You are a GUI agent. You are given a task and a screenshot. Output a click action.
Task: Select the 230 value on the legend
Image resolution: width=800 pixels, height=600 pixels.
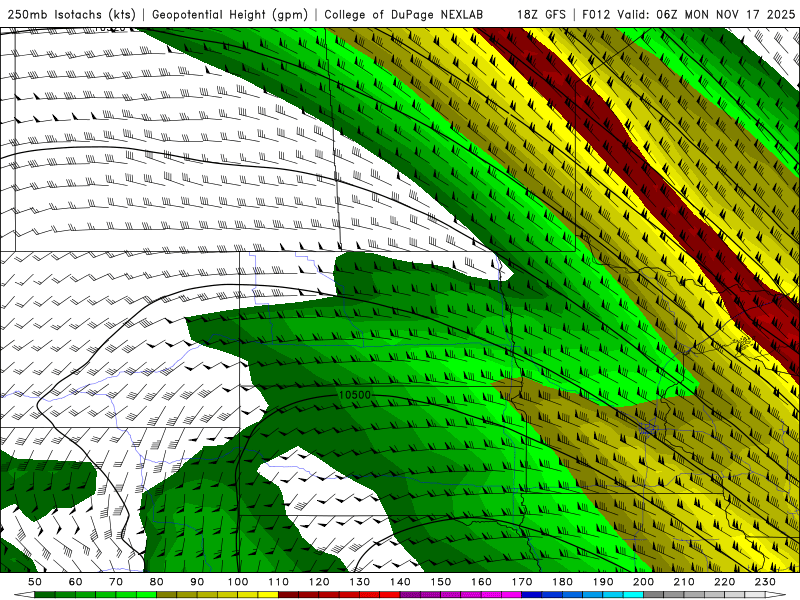(765, 582)
